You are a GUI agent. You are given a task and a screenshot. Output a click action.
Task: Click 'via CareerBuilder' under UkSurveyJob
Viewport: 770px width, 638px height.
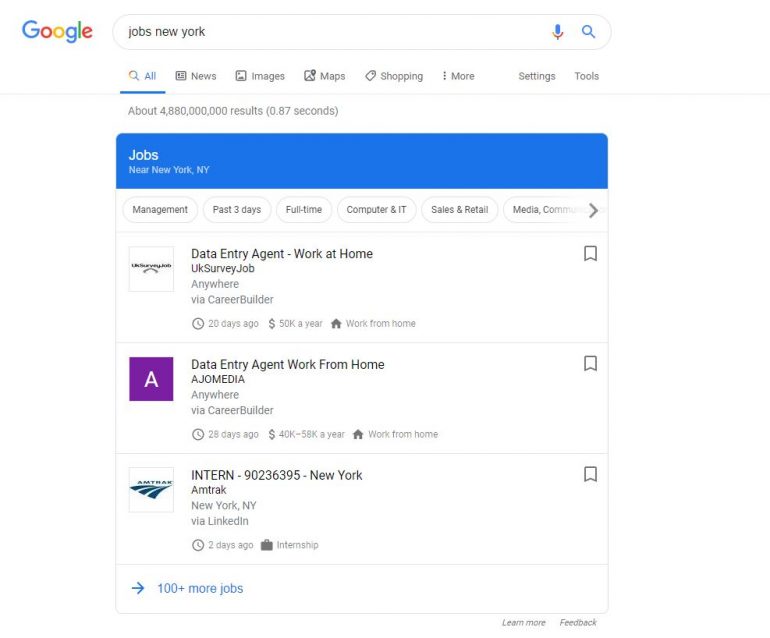tap(232, 300)
